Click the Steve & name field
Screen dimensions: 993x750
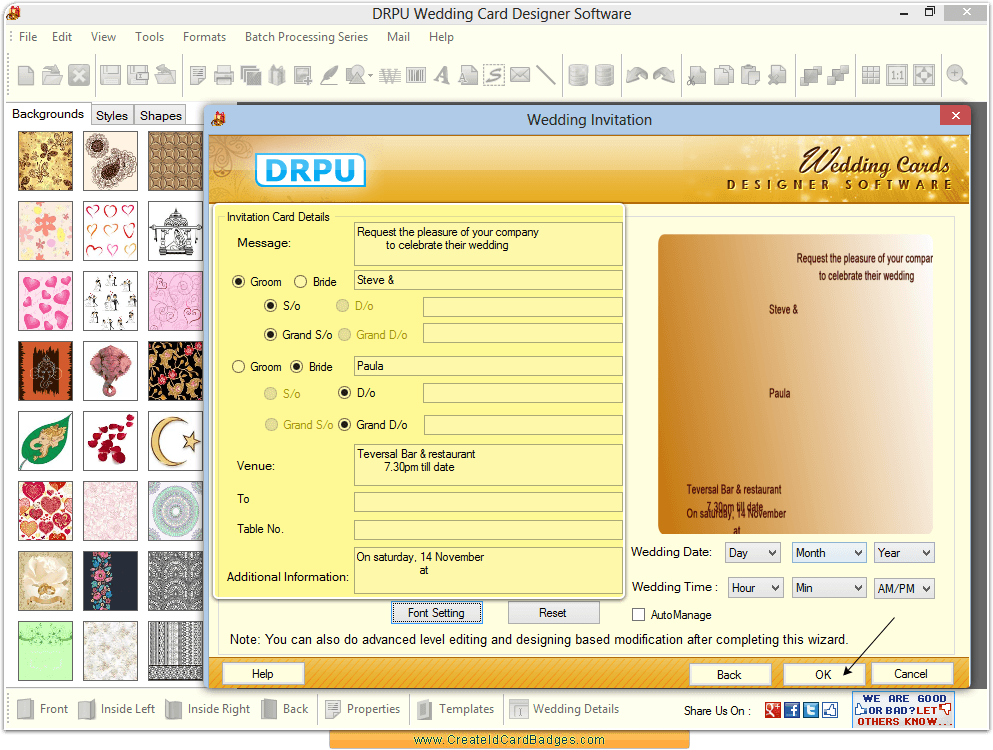point(488,280)
